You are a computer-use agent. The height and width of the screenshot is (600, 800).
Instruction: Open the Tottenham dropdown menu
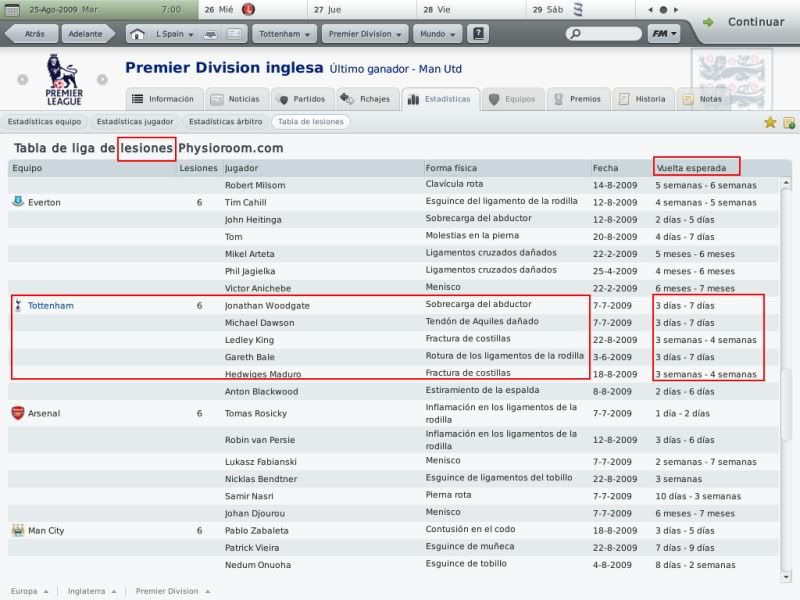[x=284, y=34]
